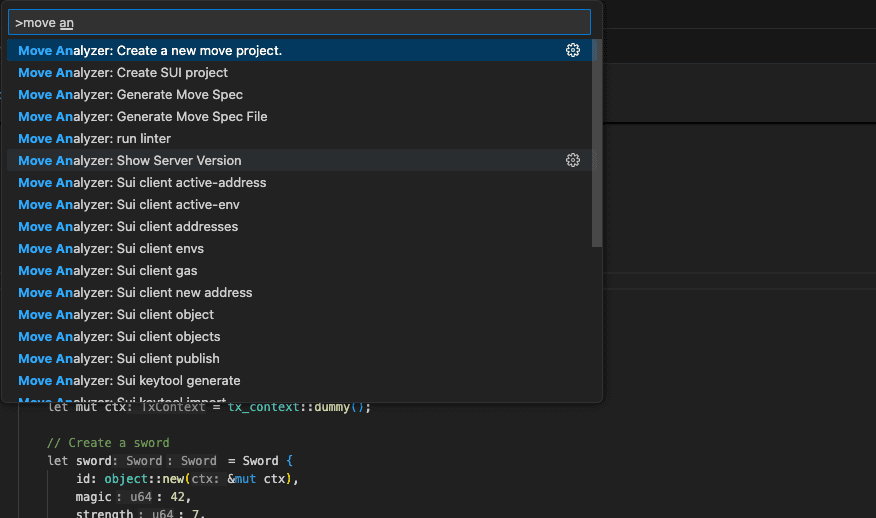Run 'Sui client gas' command
Image resolution: width=876 pixels, height=518 pixels.
point(299,270)
